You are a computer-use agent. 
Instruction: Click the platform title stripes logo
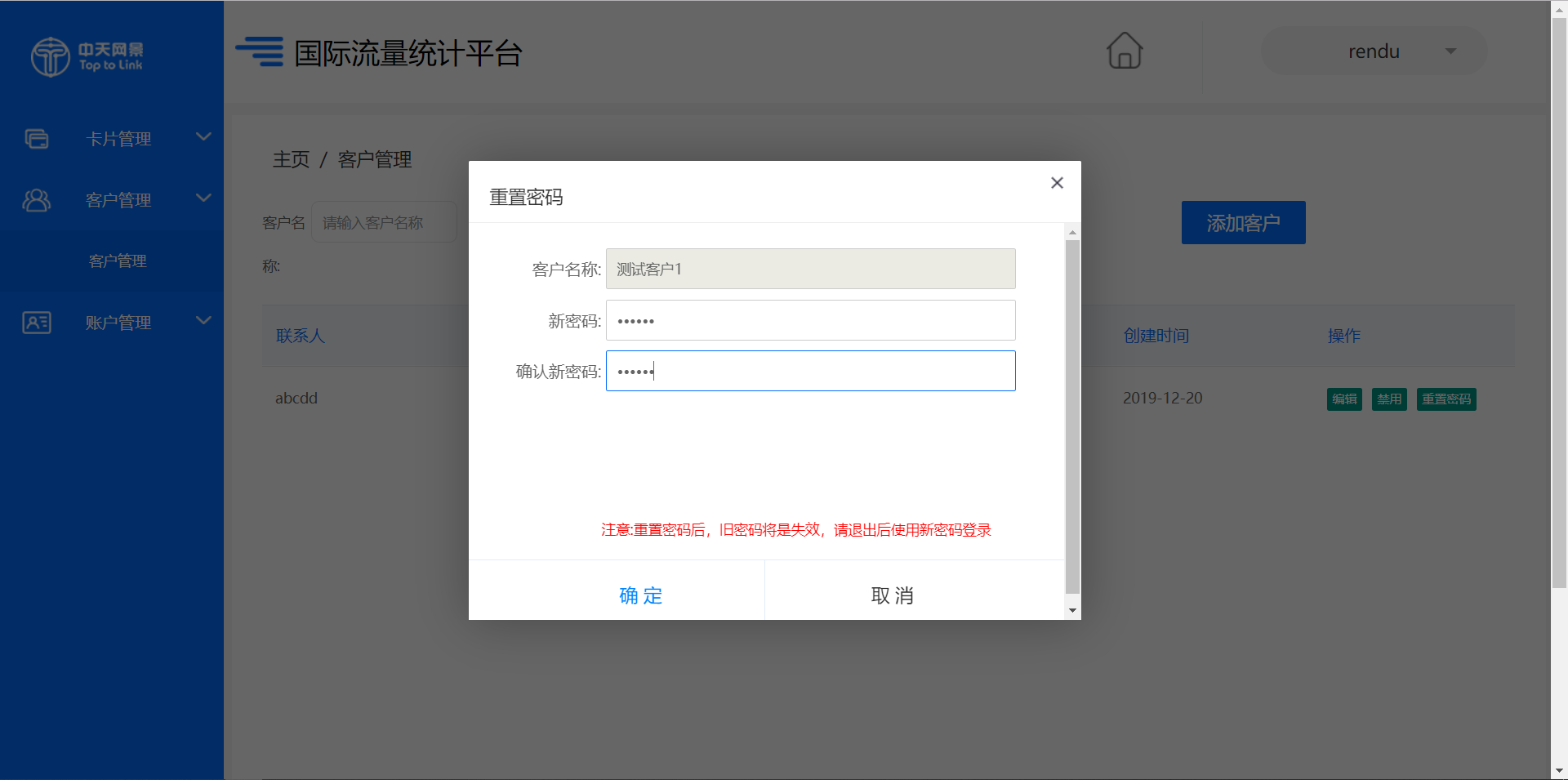coord(260,51)
